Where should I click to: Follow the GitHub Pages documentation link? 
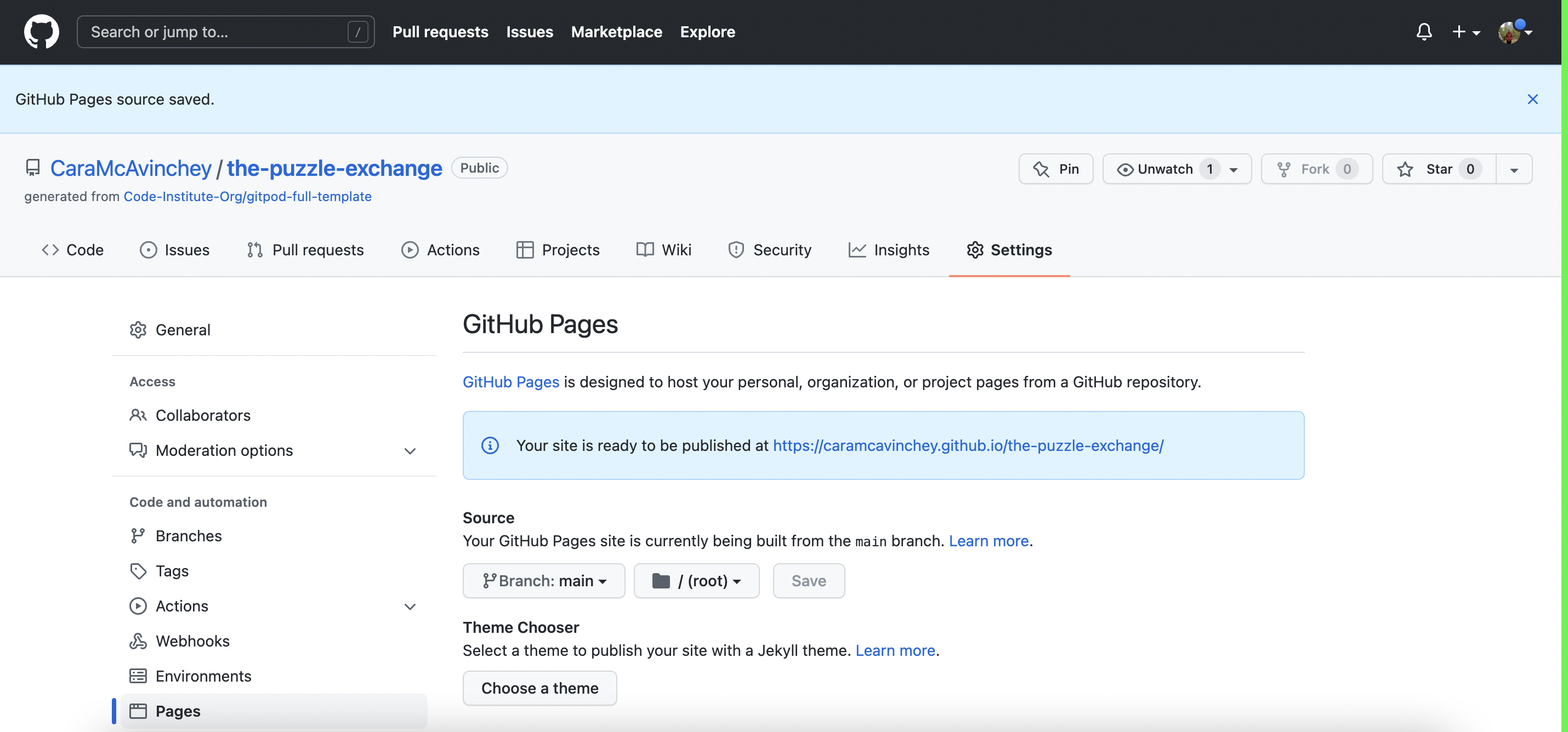coord(510,381)
